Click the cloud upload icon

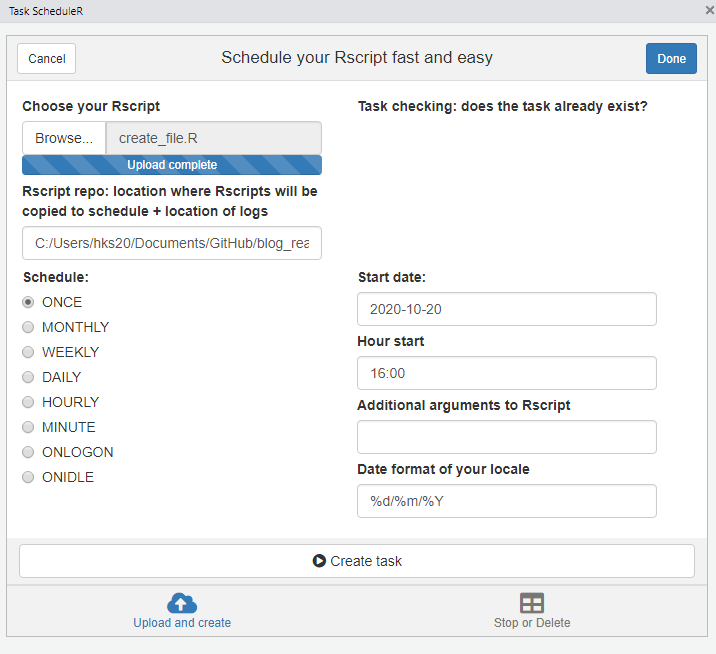pyautogui.click(x=182, y=603)
